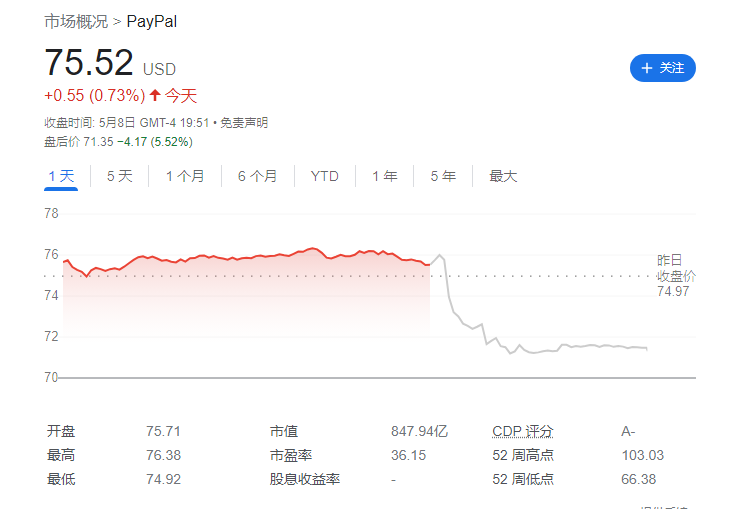This screenshot has height=509, width=744.
Task: Click the plus icon in 关注 button
Action: 646,68
